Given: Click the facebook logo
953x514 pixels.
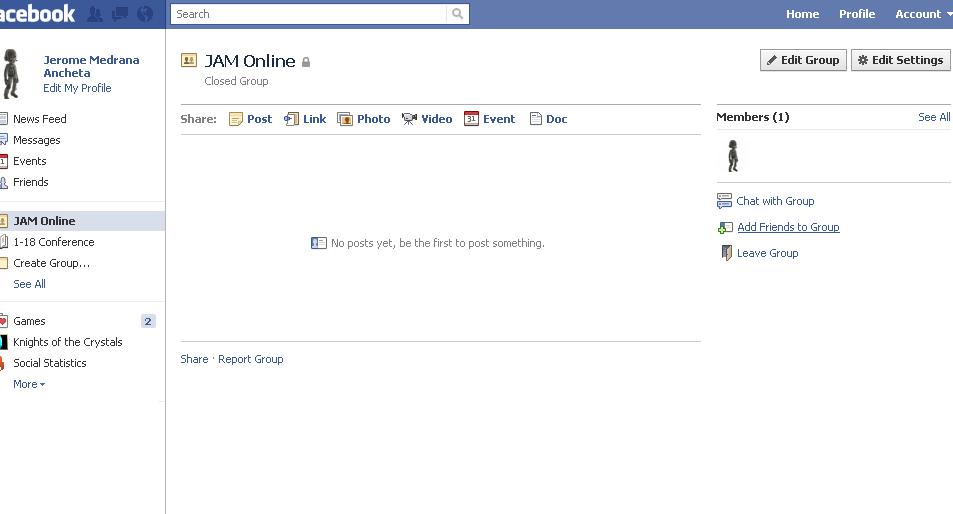Looking at the screenshot, I should tap(38, 13).
